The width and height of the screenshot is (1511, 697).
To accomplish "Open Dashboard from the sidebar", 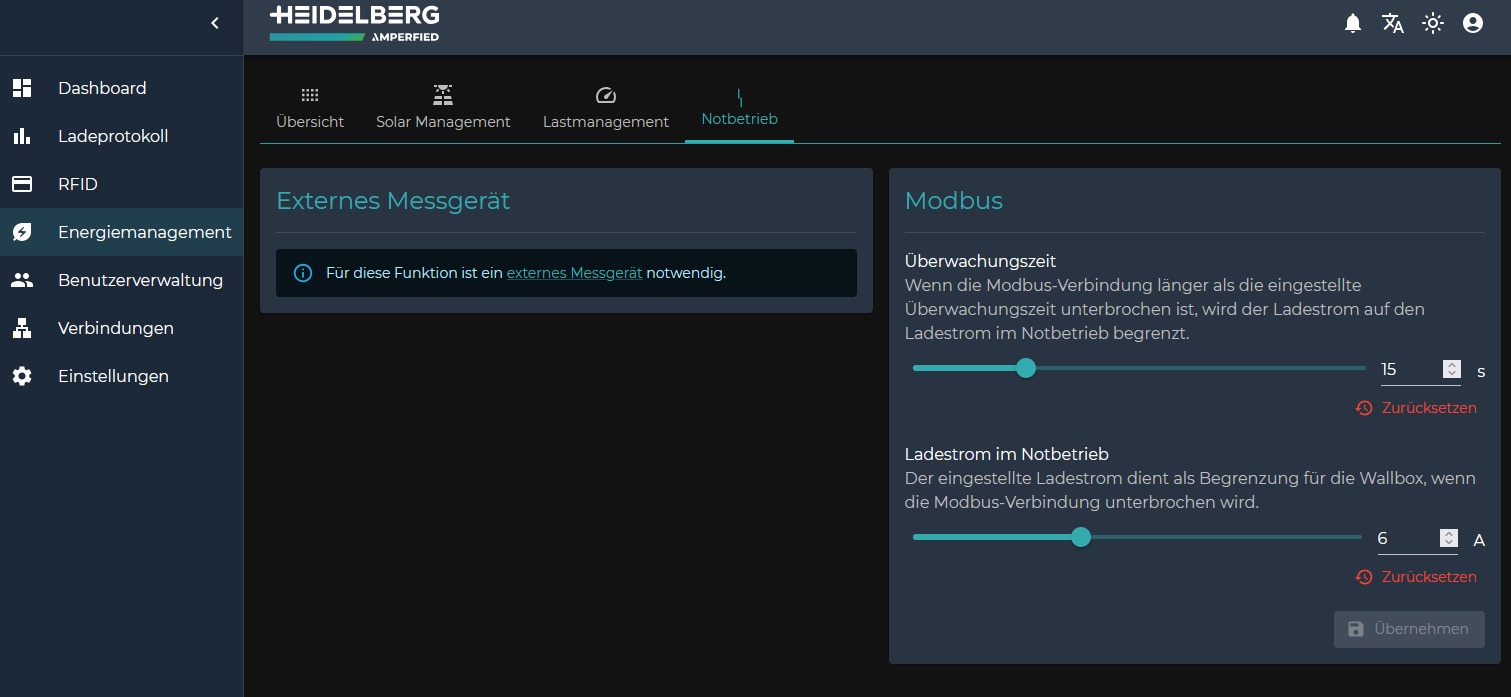I will (102, 88).
